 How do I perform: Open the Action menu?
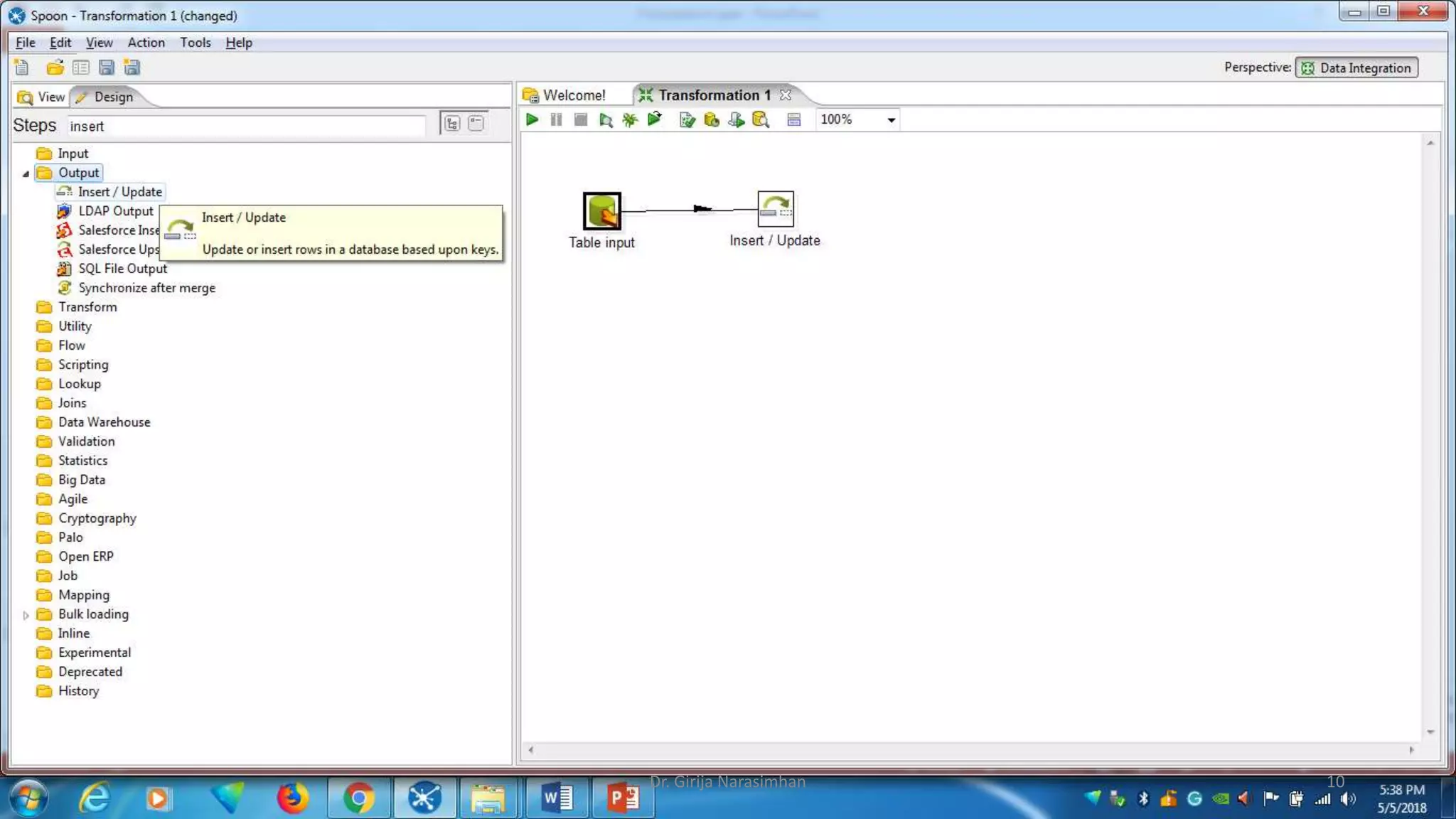[146, 43]
